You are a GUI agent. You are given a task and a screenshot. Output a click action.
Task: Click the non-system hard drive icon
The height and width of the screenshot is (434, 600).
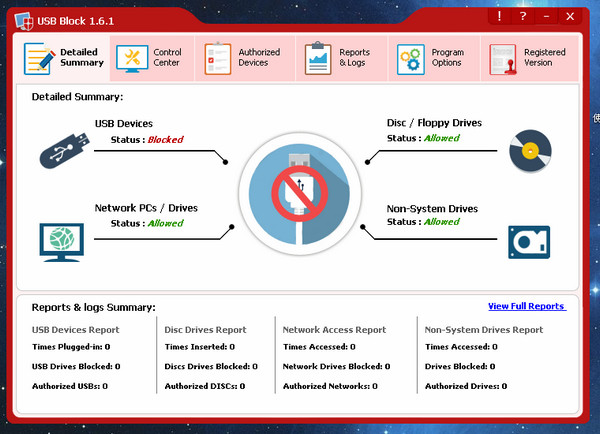[529, 242]
